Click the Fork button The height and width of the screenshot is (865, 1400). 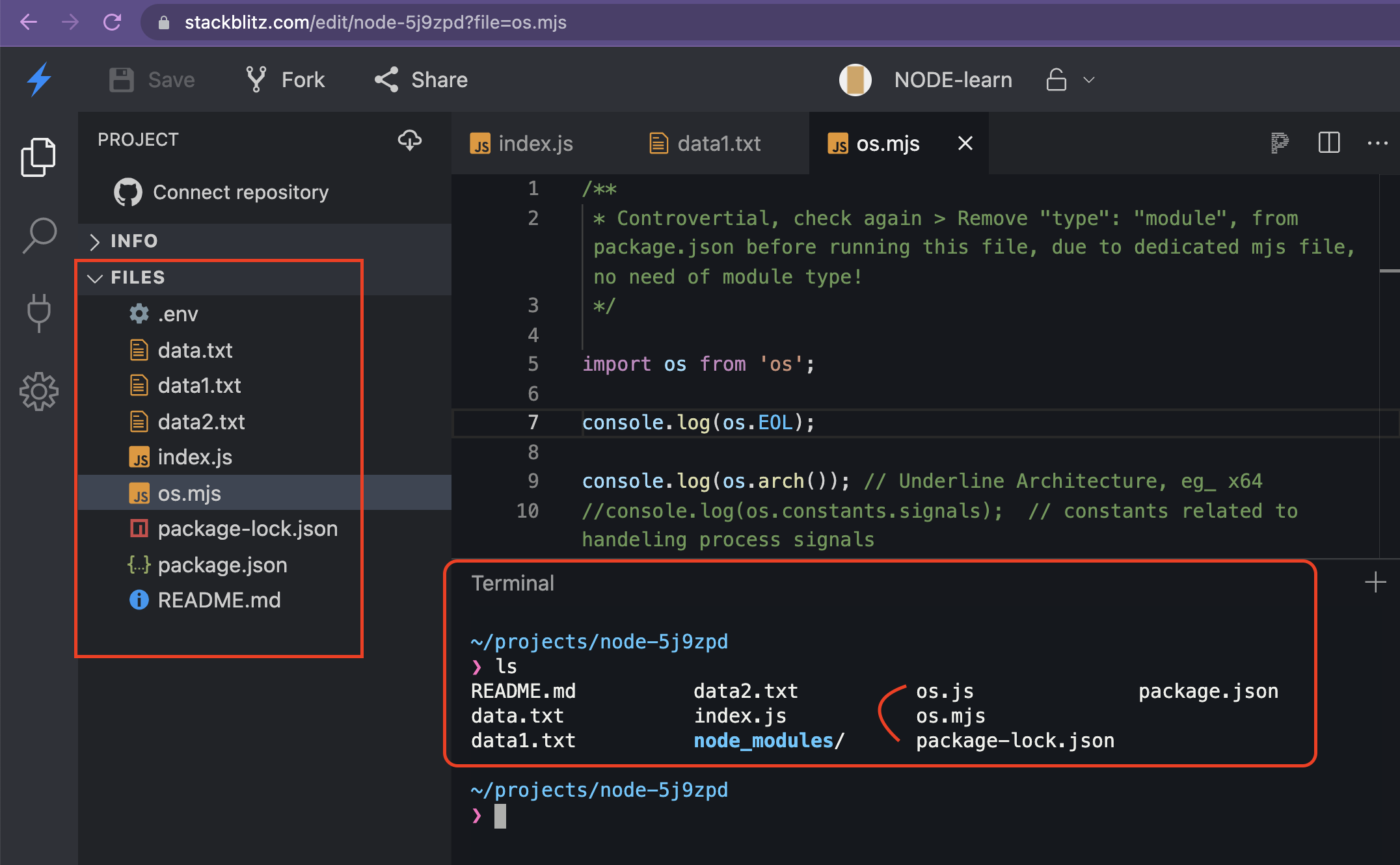point(284,79)
